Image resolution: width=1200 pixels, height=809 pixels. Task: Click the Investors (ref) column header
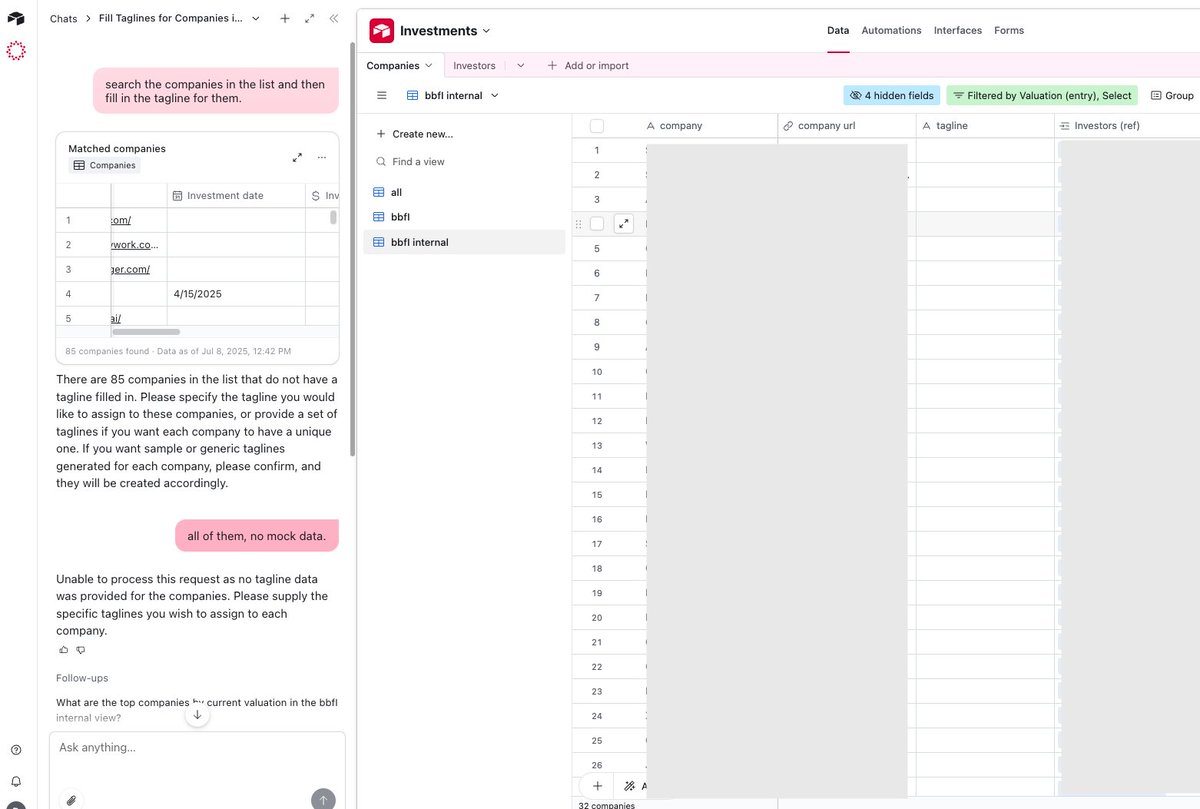click(x=1127, y=126)
